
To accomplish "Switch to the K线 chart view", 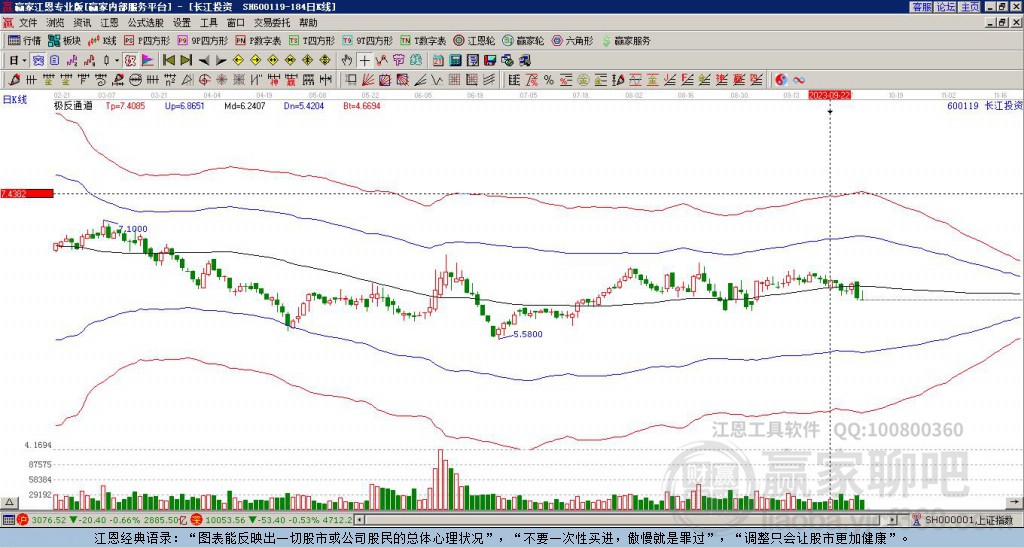I will click(103, 40).
